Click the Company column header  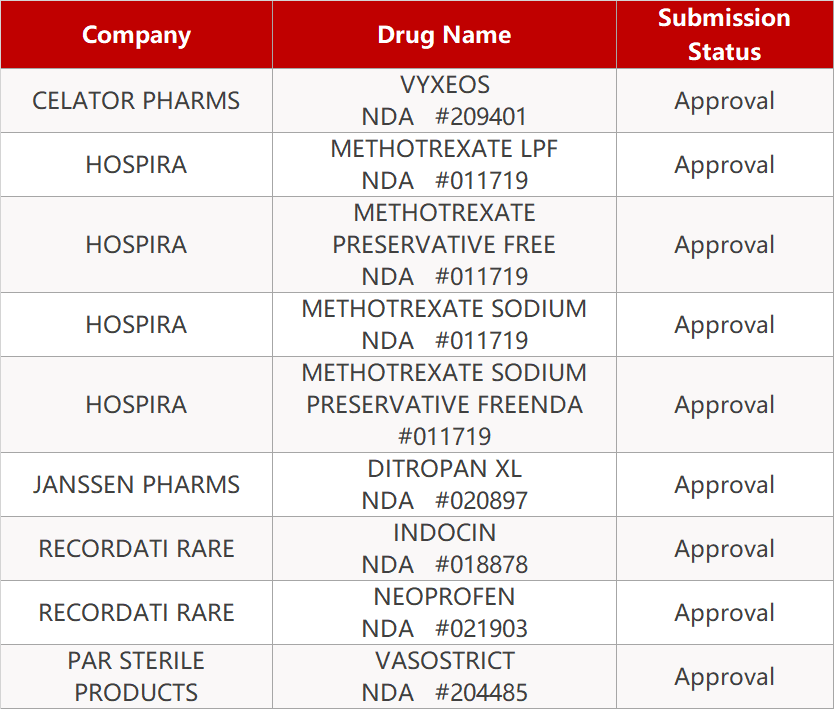pyautogui.click(x=136, y=35)
